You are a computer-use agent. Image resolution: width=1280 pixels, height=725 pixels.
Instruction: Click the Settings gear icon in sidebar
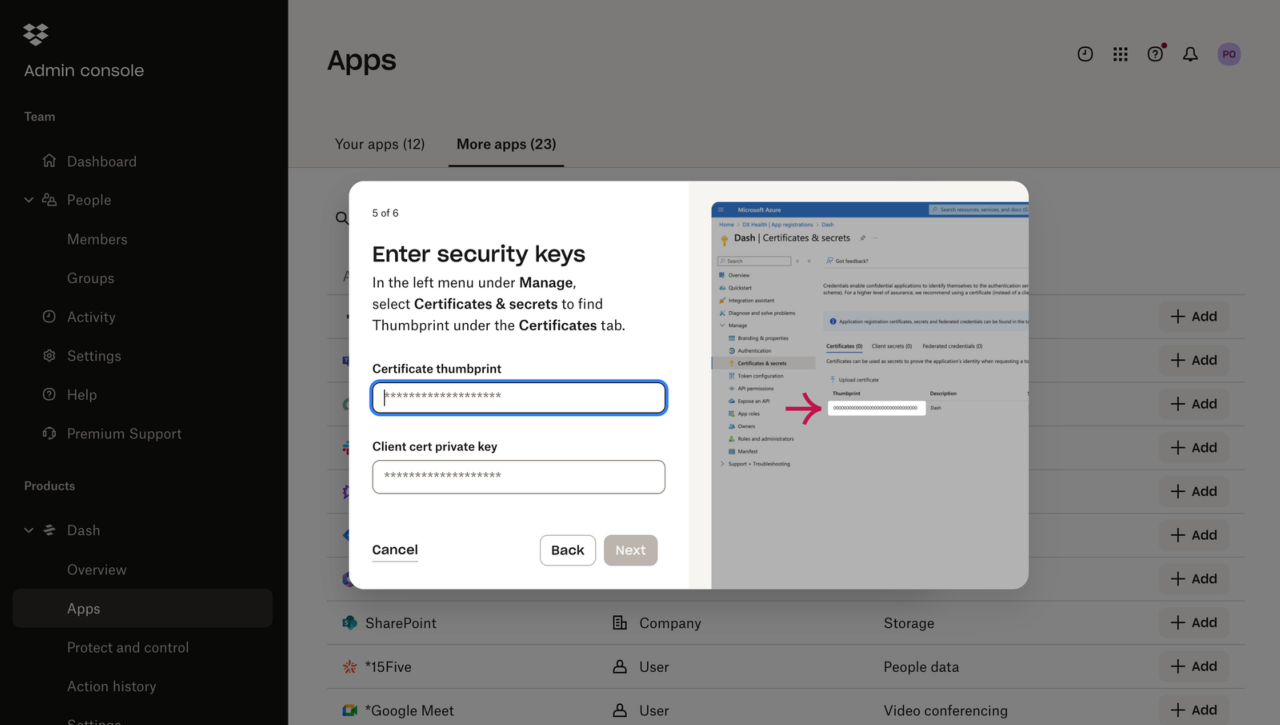(x=48, y=356)
